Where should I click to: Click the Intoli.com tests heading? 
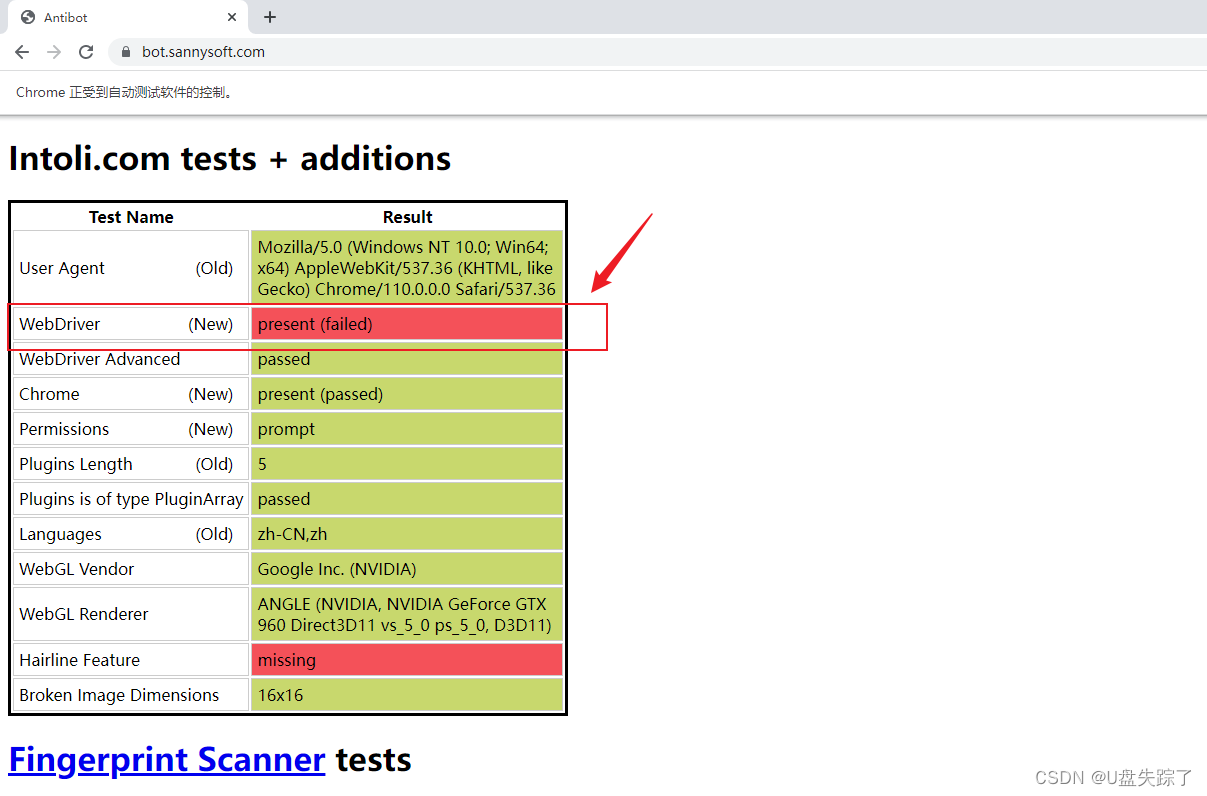(229, 158)
